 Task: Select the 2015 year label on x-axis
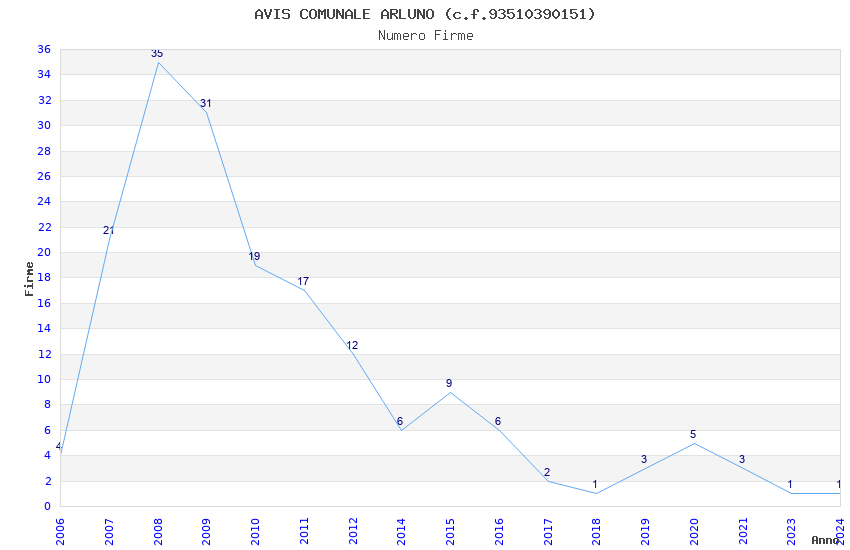450,531
